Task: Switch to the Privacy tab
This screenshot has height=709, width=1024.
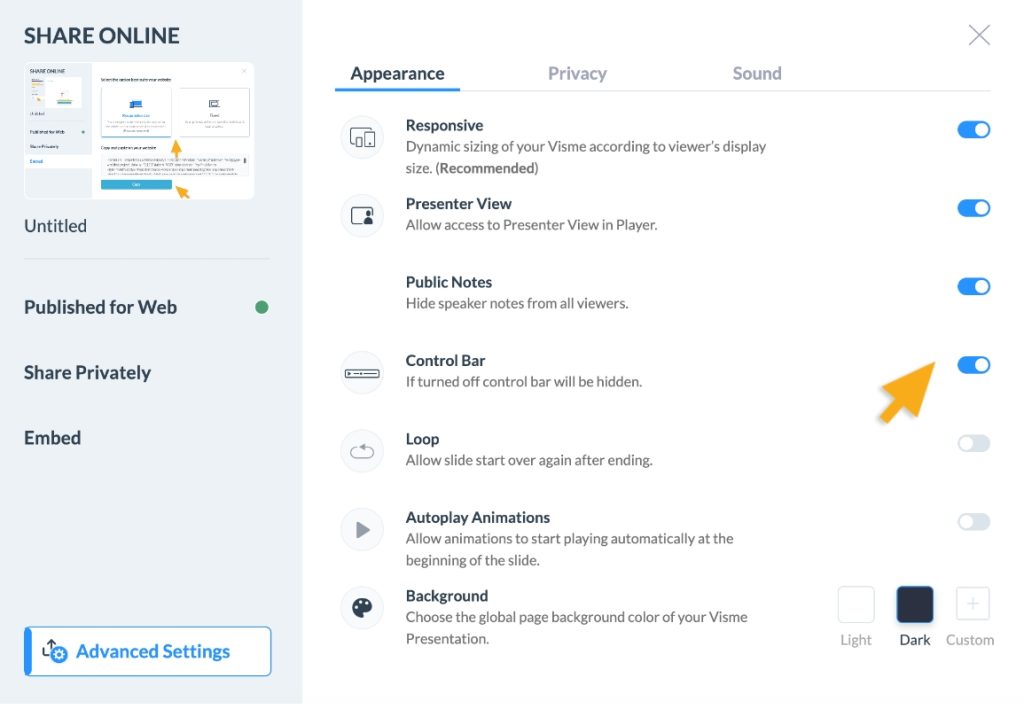Action: 577,73
